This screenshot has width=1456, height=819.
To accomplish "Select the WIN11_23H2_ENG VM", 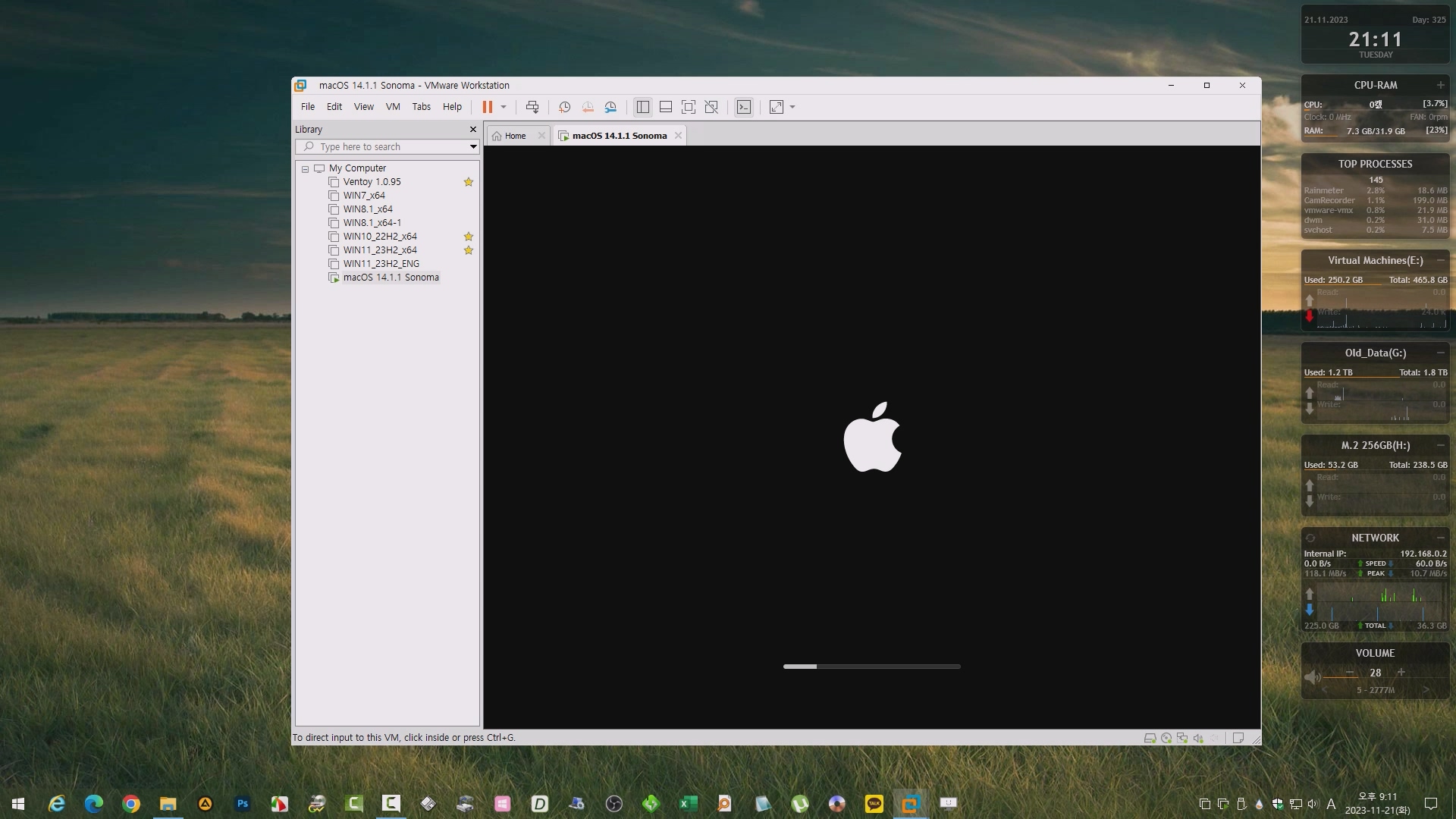I will 381,264.
